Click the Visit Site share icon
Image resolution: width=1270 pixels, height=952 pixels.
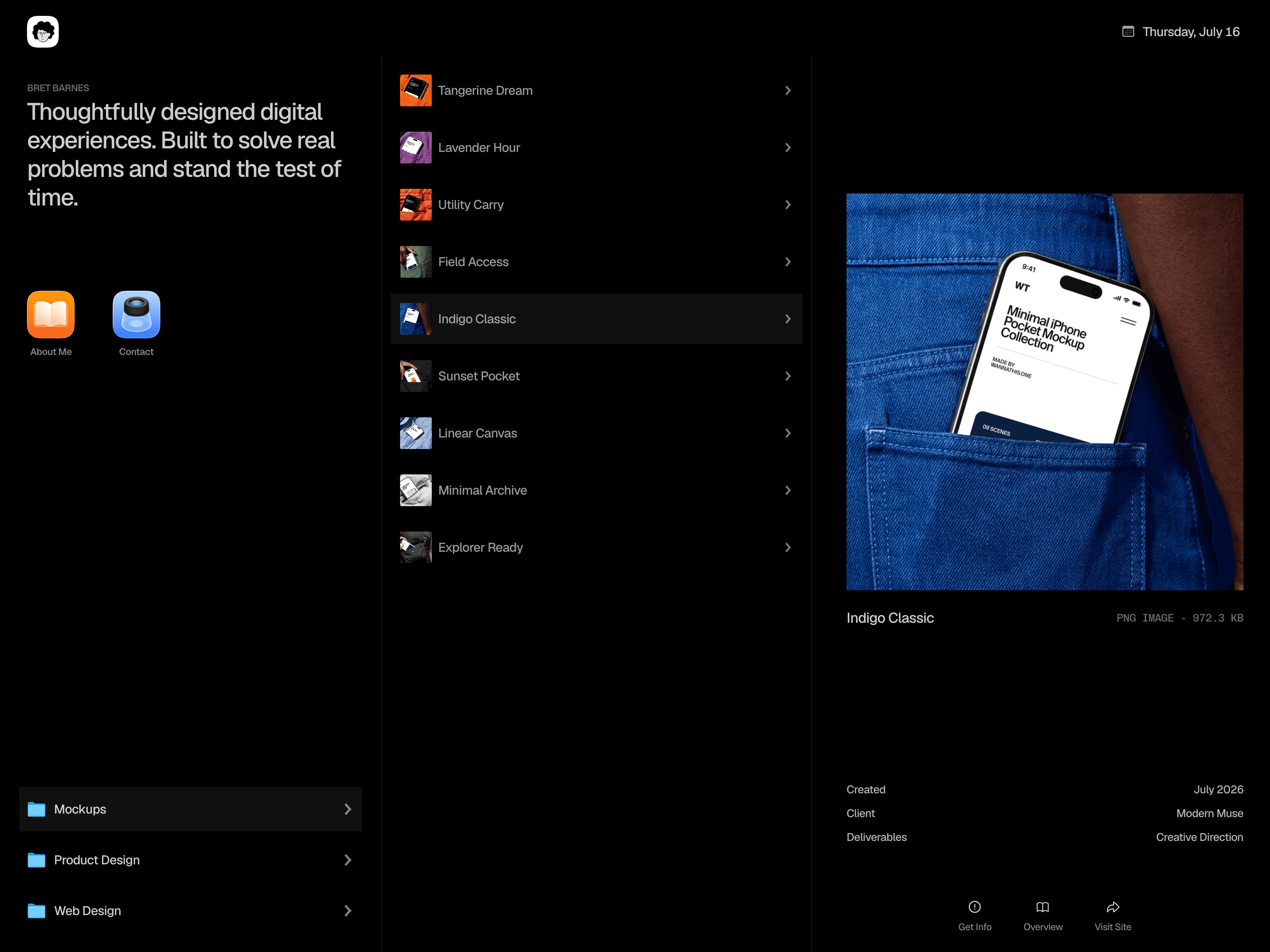1113,907
